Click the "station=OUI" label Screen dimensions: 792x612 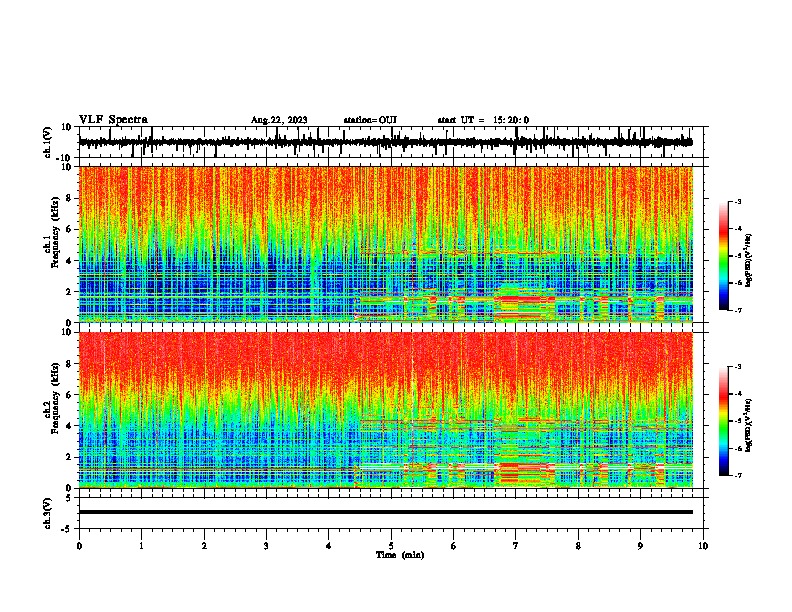point(370,120)
